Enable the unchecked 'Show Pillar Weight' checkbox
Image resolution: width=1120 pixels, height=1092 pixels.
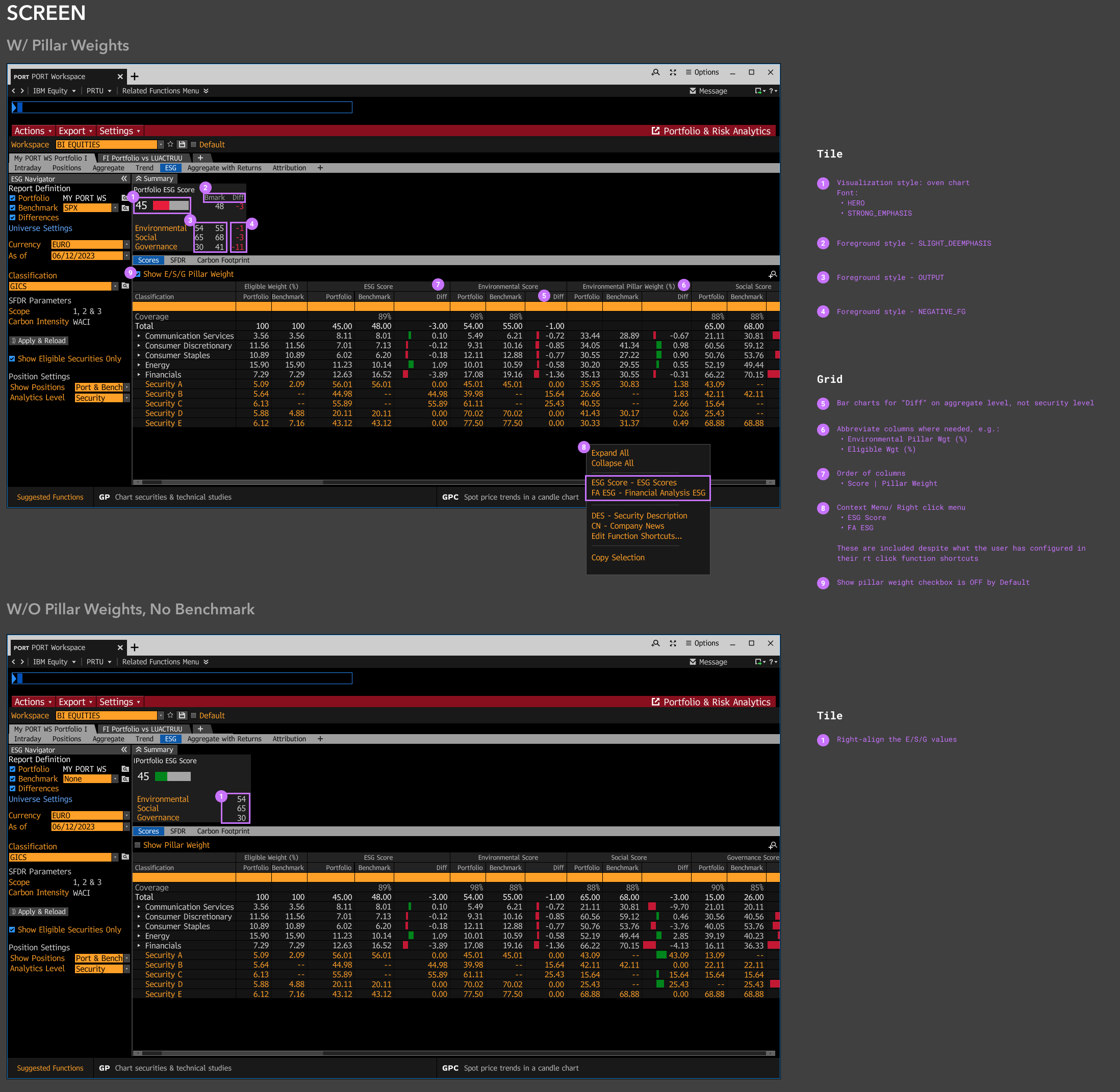[x=138, y=845]
